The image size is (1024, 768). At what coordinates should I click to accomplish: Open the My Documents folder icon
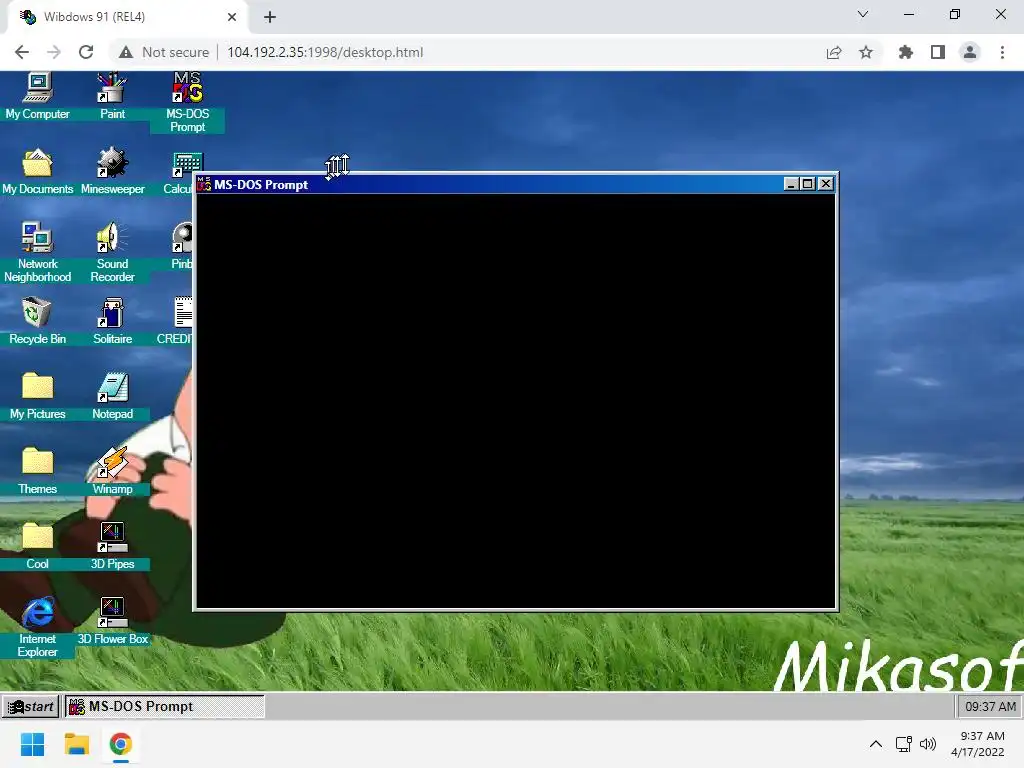[37, 172]
